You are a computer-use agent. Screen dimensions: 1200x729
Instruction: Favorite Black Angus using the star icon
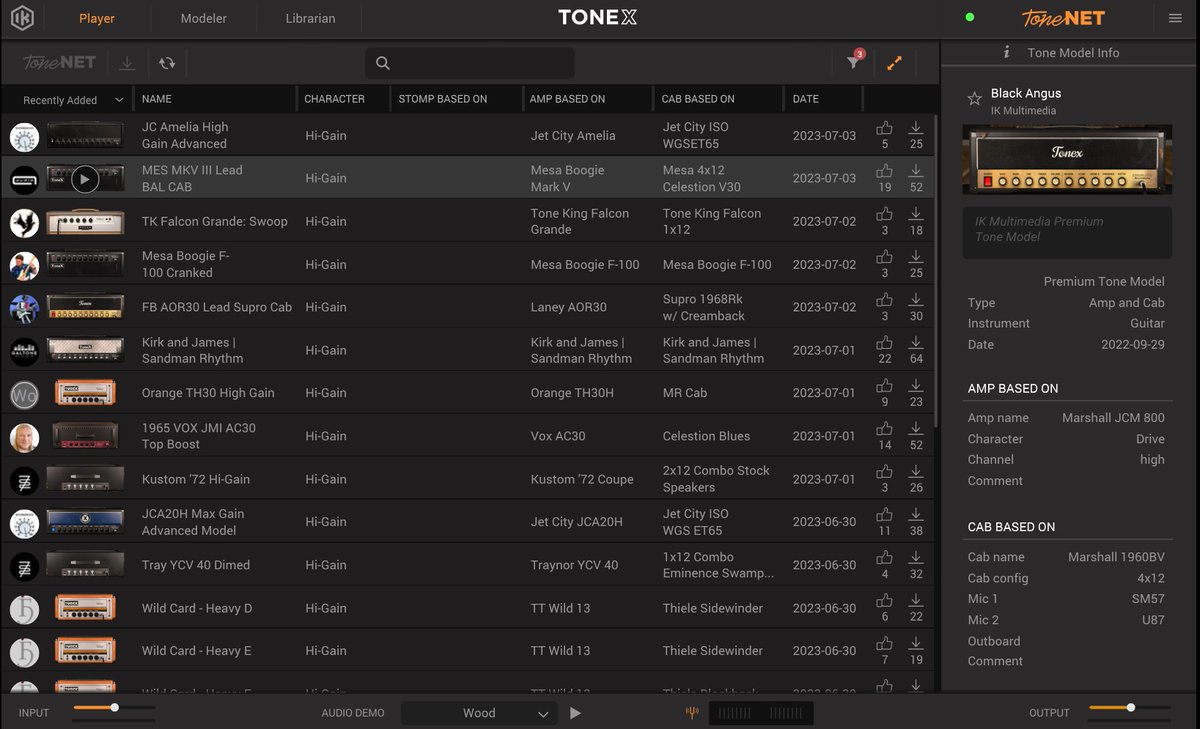pyautogui.click(x=974, y=99)
